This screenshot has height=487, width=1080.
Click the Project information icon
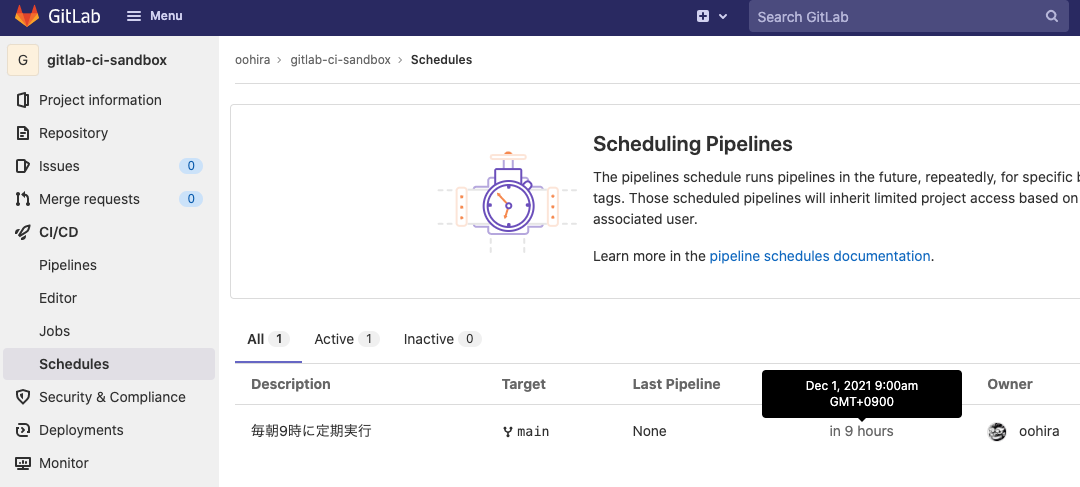pos(23,100)
